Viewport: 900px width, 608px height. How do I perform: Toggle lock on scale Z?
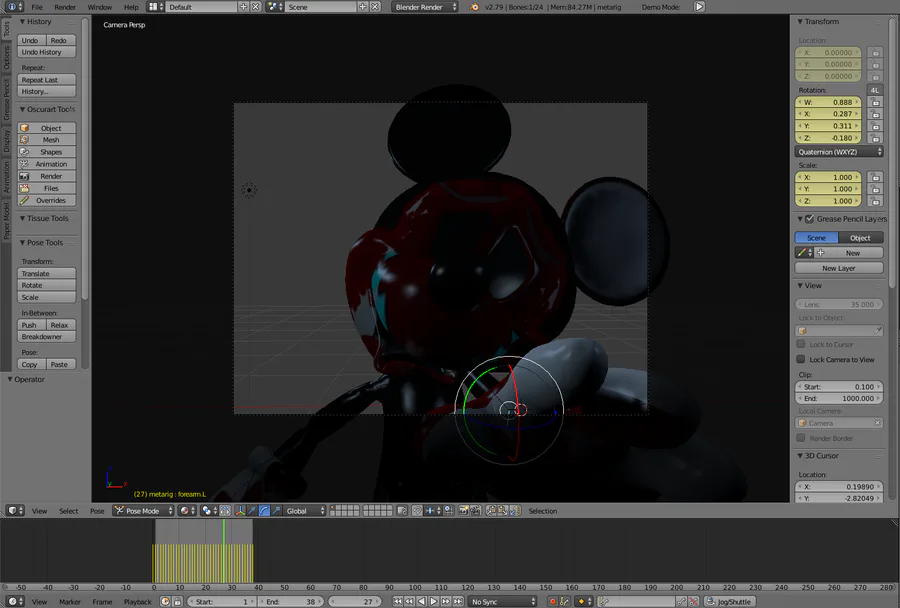point(875,201)
